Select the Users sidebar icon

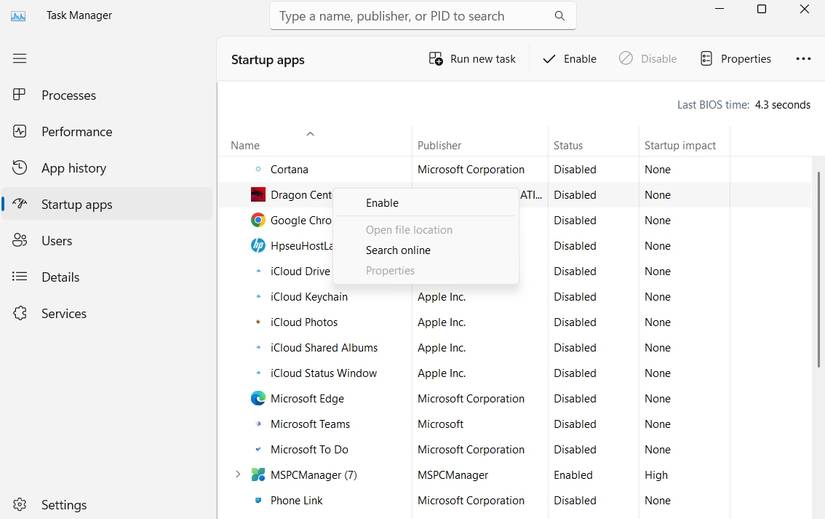tap(19, 241)
